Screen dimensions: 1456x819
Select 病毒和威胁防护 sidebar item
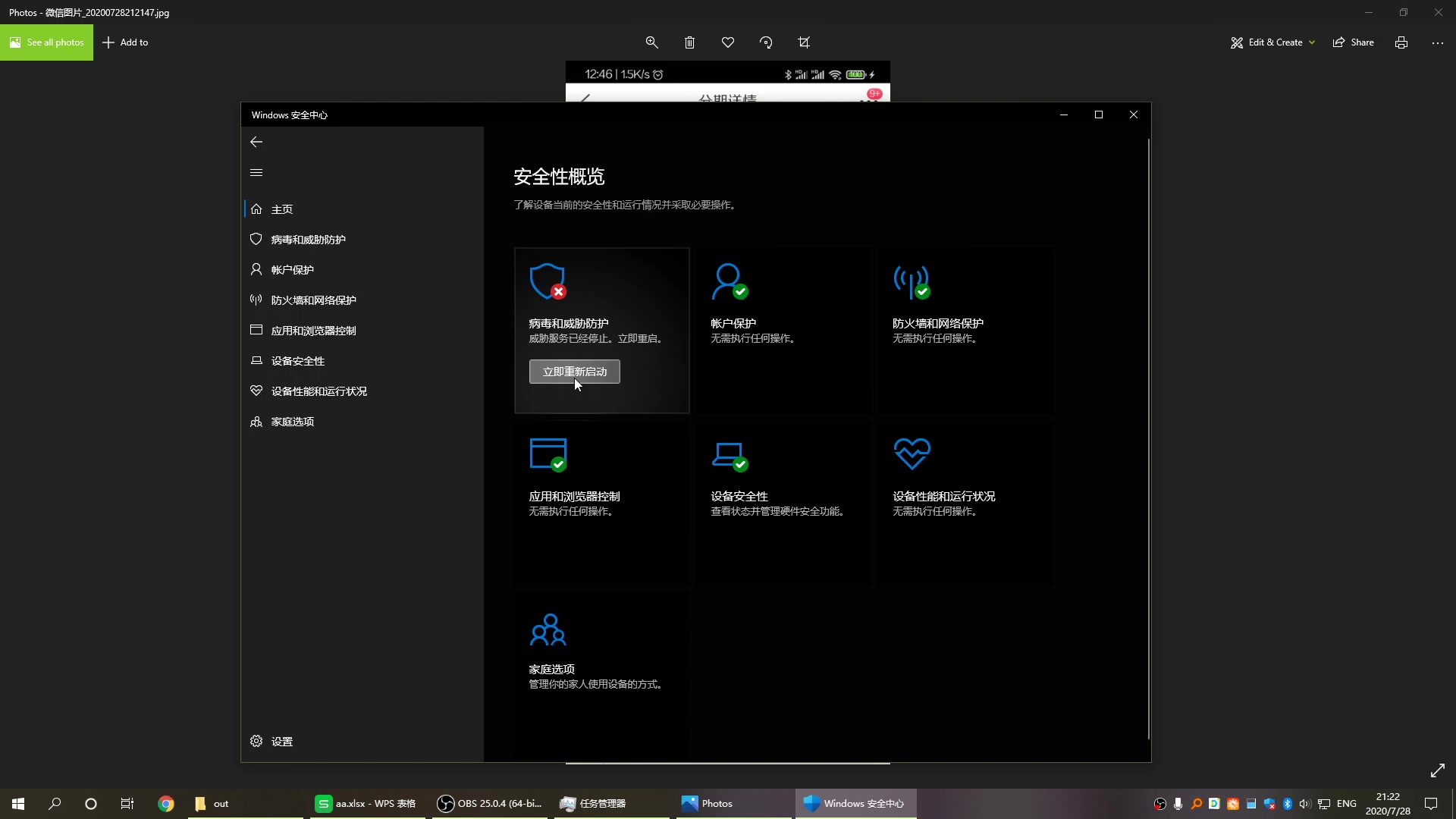point(308,239)
